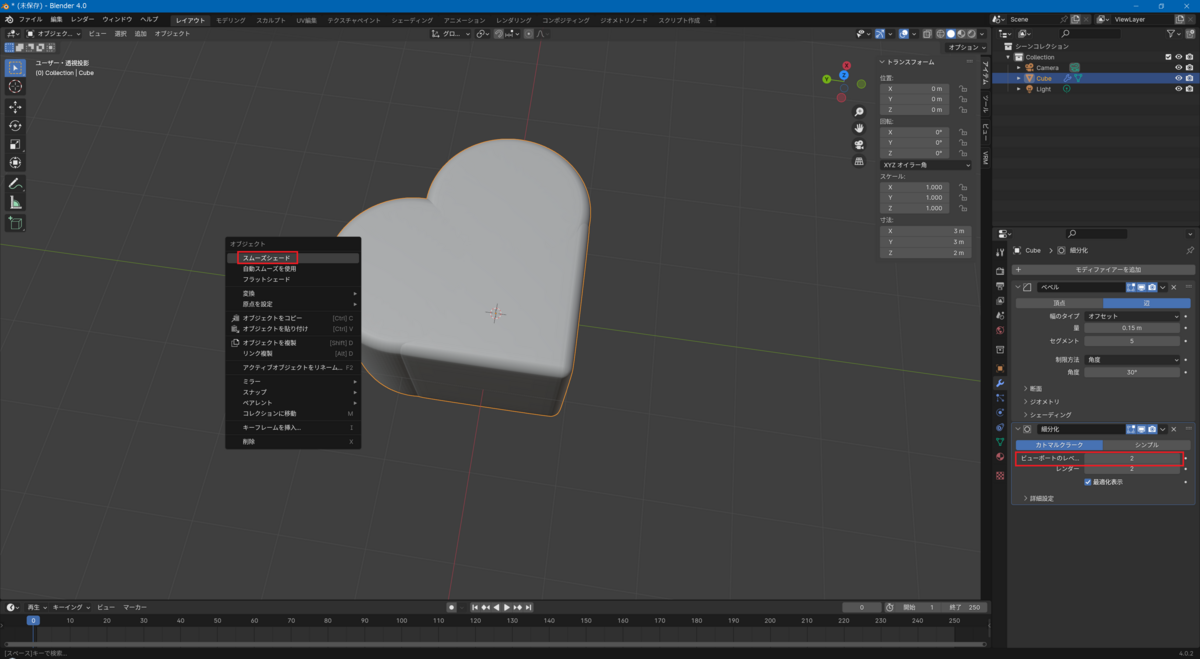The height and width of the screenshot is (659, 1200).
Task: Toggle show overlays button
Action: 902,33
